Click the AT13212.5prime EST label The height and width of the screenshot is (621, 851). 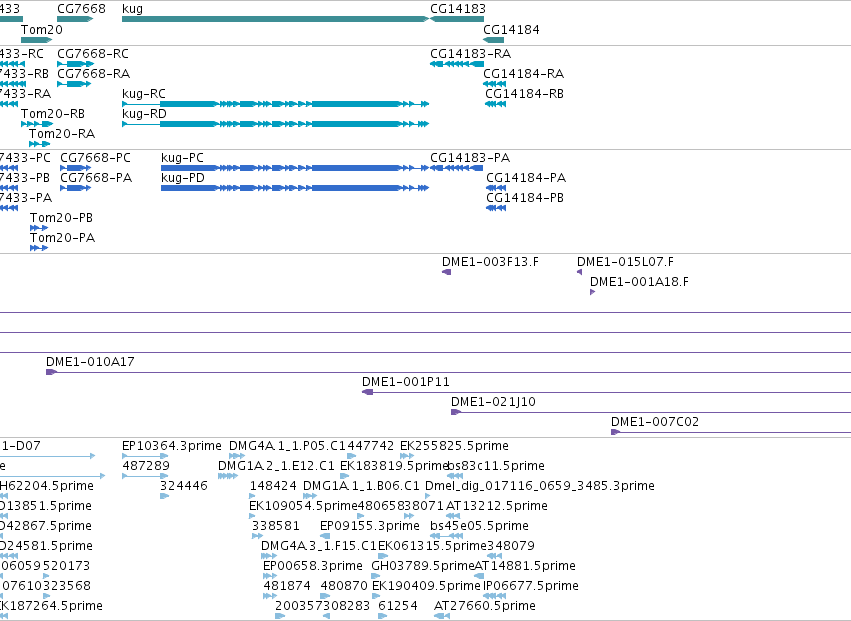click(497, 505)
